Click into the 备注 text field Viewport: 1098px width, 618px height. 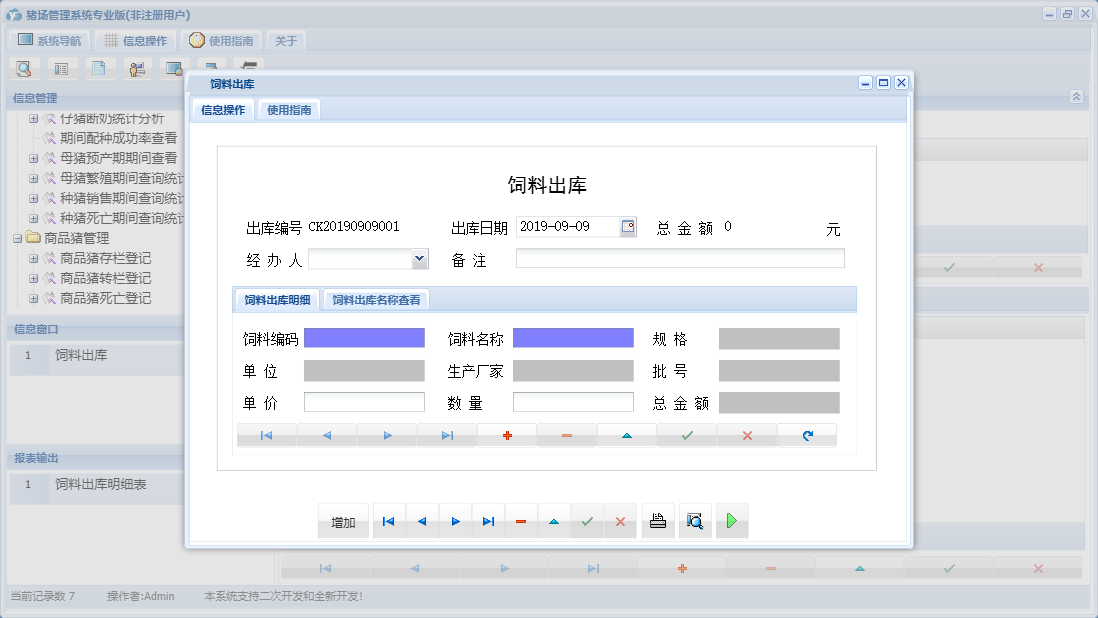680,259
